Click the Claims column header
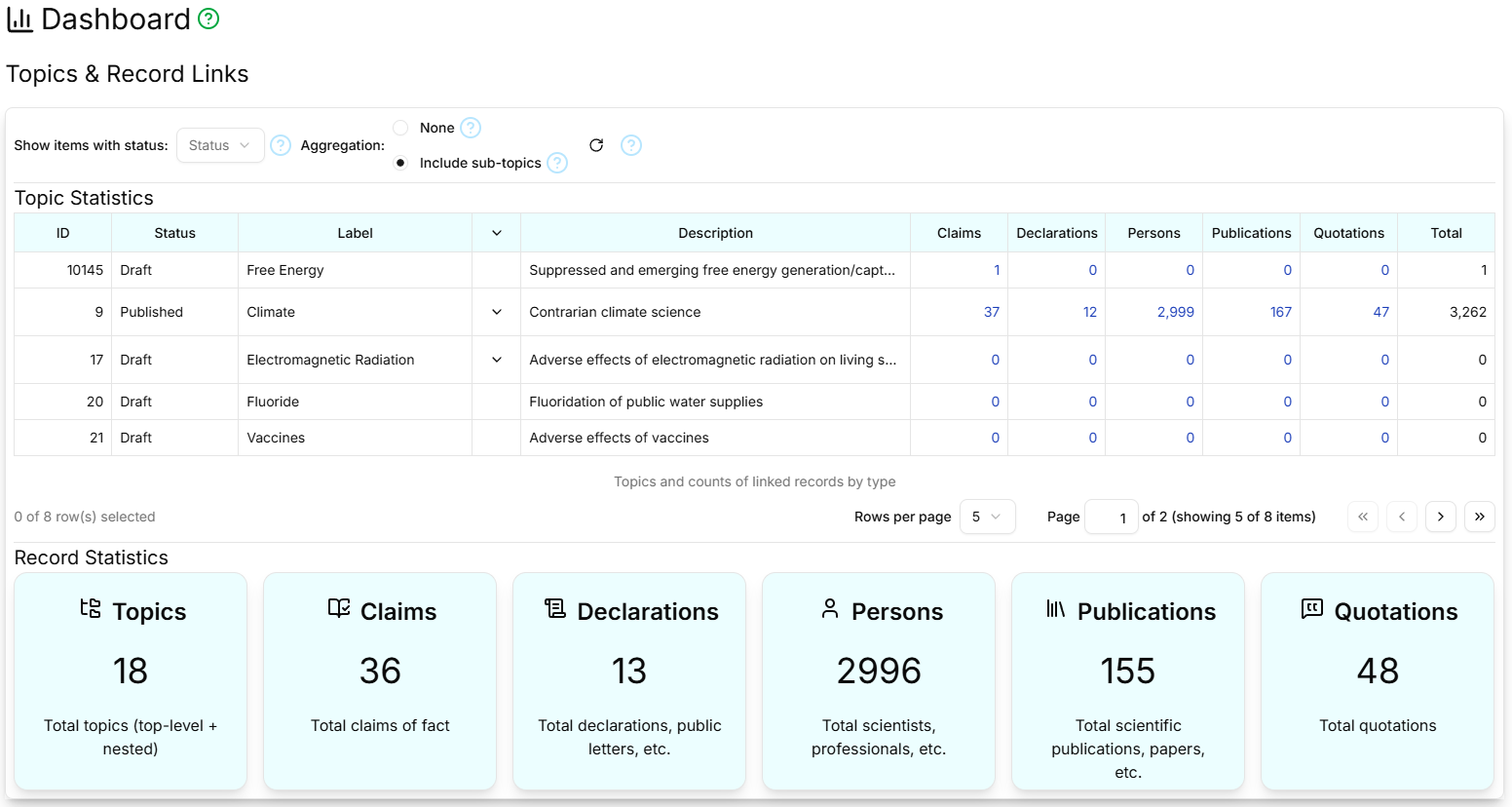 tap(960, 233)
